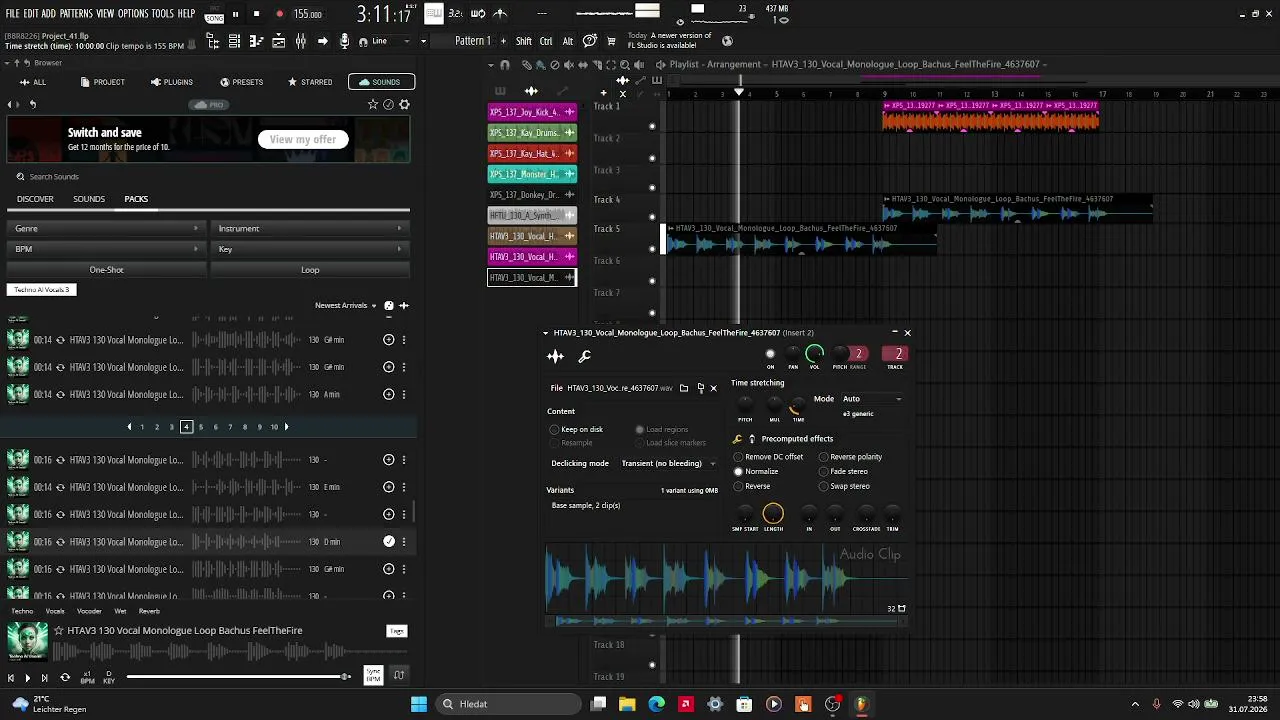Mute Track 4 via its mute dot

652,217
